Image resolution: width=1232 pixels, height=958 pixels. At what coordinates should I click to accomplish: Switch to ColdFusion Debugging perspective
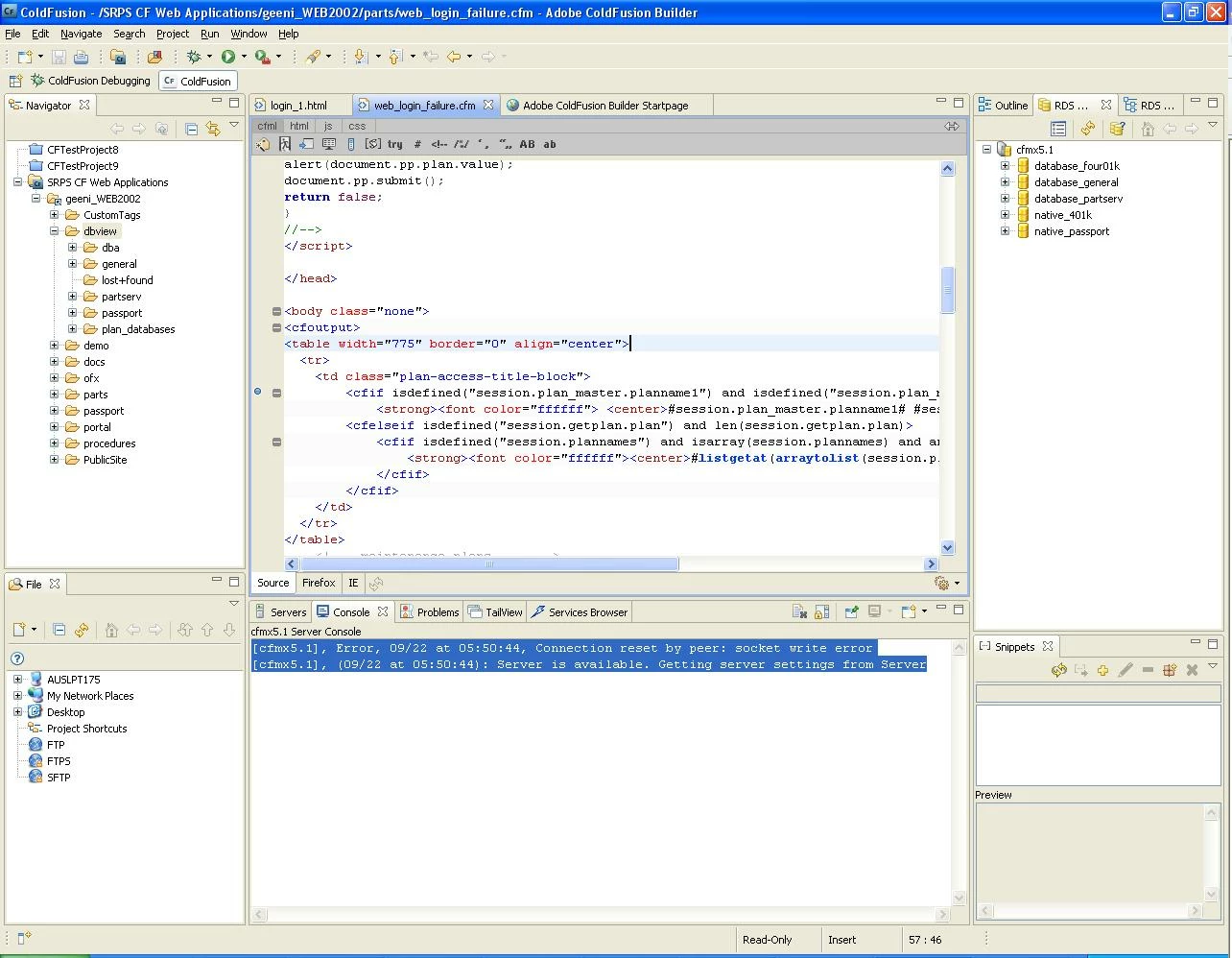[90, 81]
